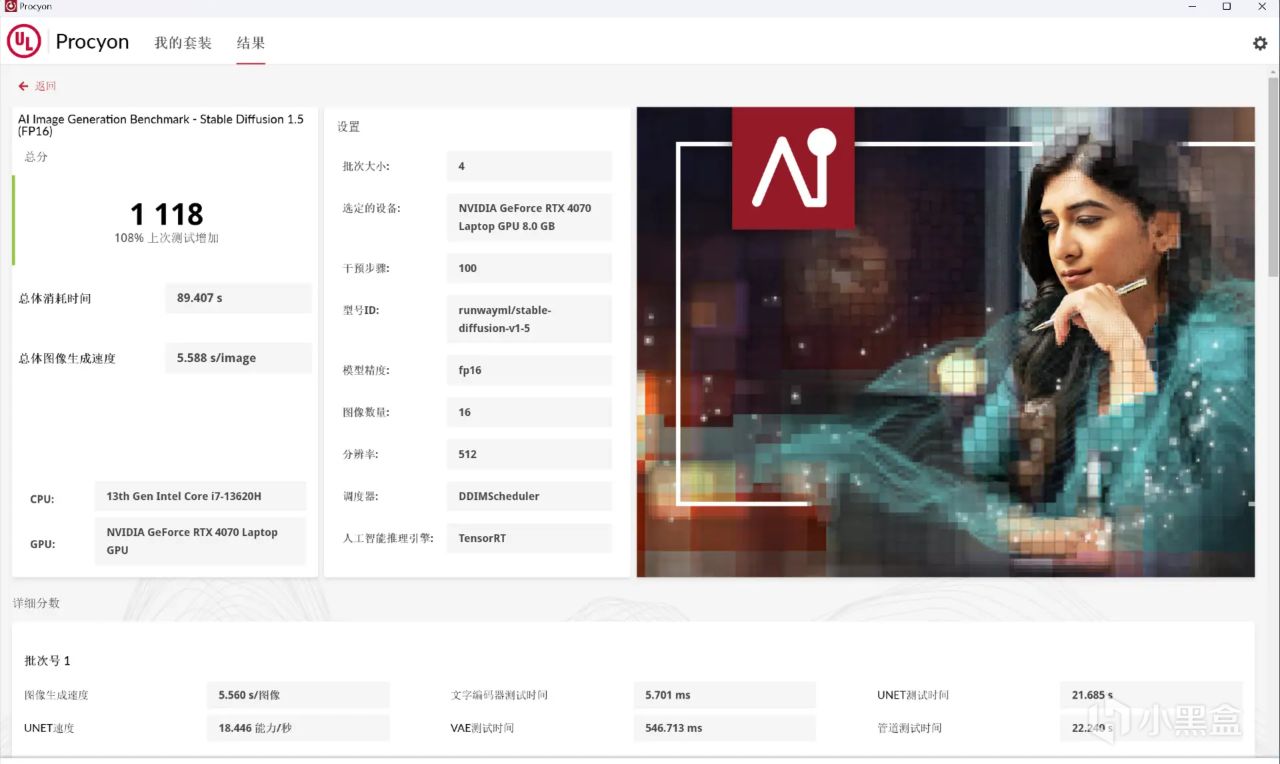Click the 108% 上次测试增加 text
Image resolution: width=1280 pixels, height=764 pixels.
pos(166,238)
